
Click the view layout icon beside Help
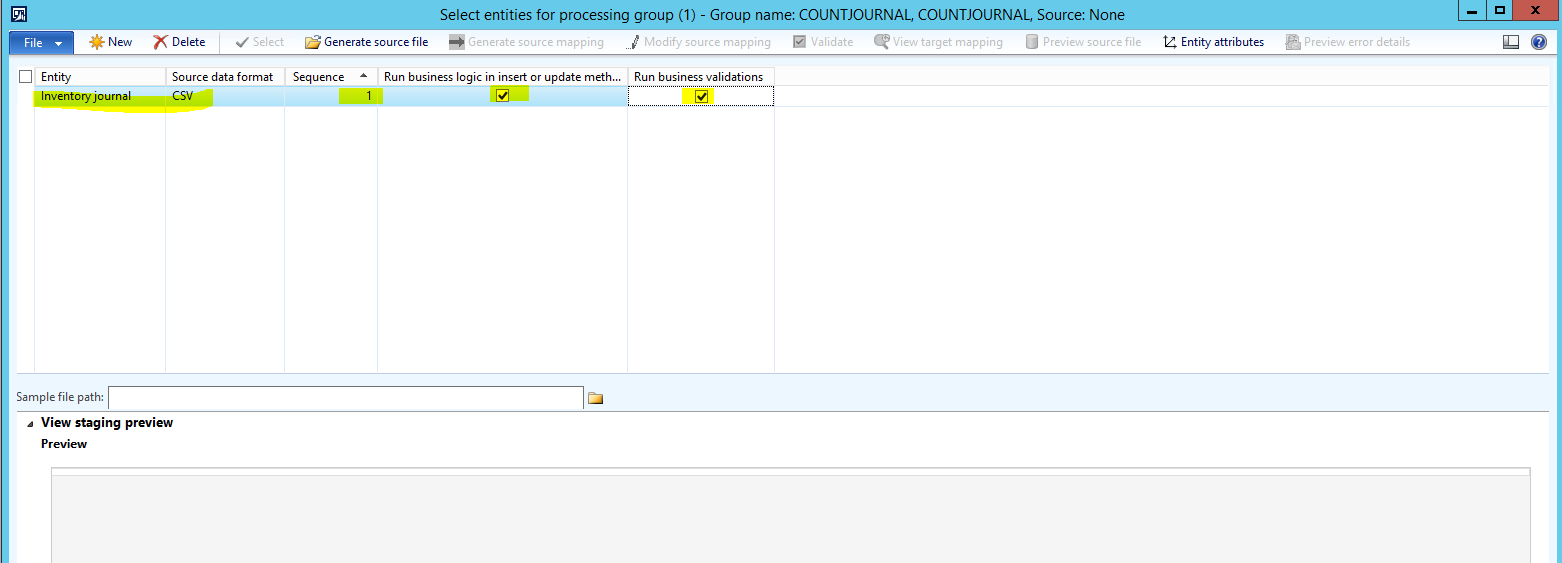1511,42
